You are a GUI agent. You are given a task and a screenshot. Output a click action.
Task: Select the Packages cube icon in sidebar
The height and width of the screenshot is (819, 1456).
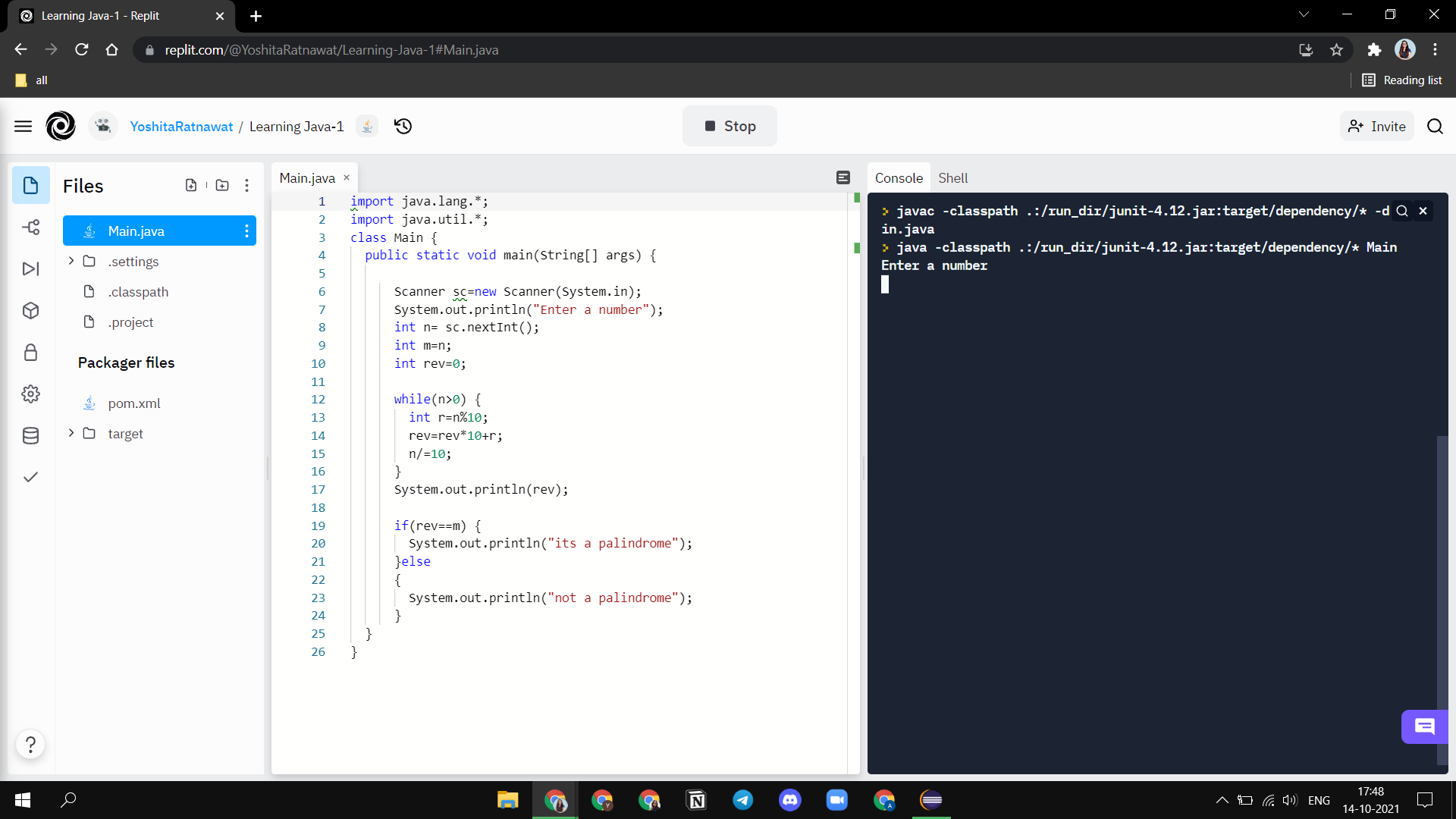click(30, 310)
